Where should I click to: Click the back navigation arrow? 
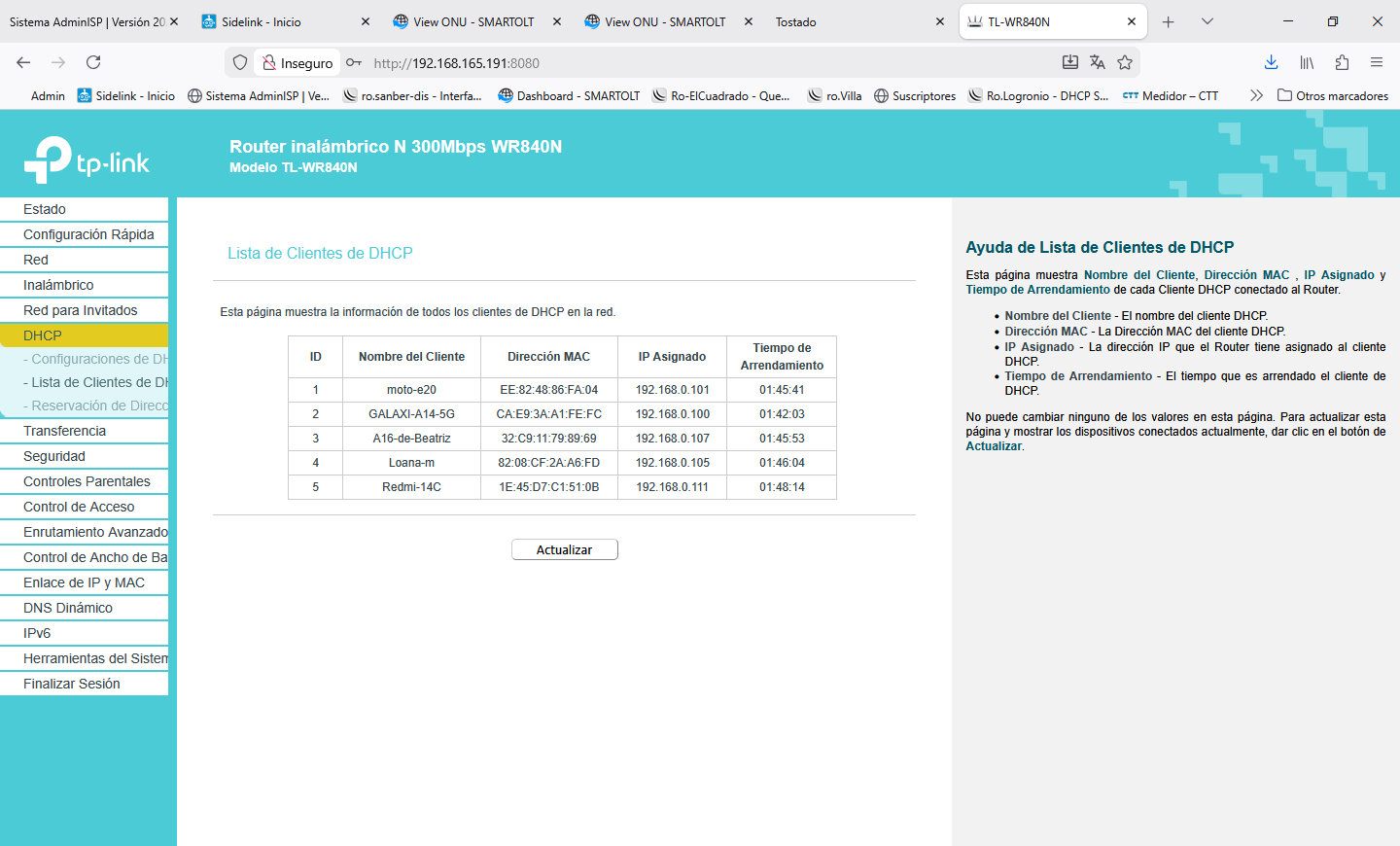pyautogui.click(x=23, y=62)
